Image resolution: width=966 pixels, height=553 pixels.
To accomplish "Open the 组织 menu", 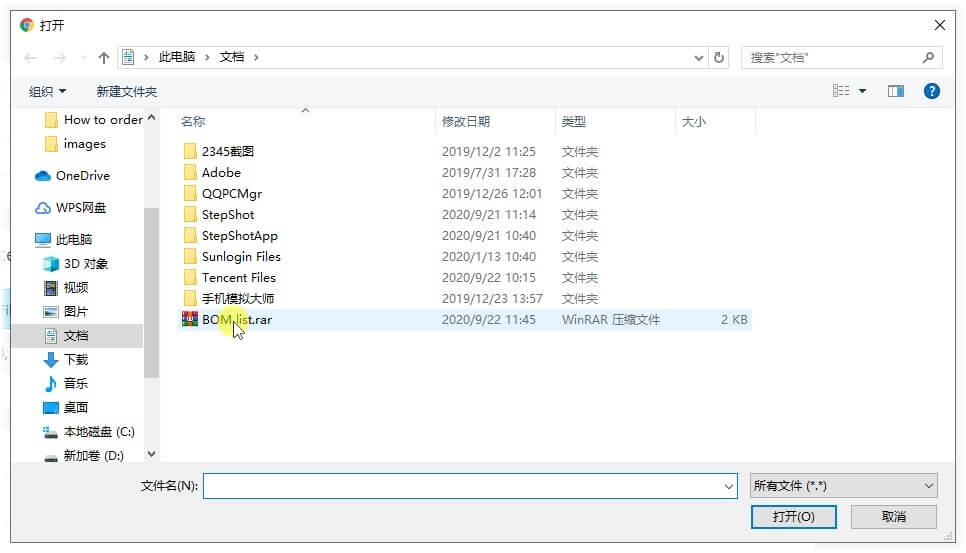I will [x=47, y=91].
